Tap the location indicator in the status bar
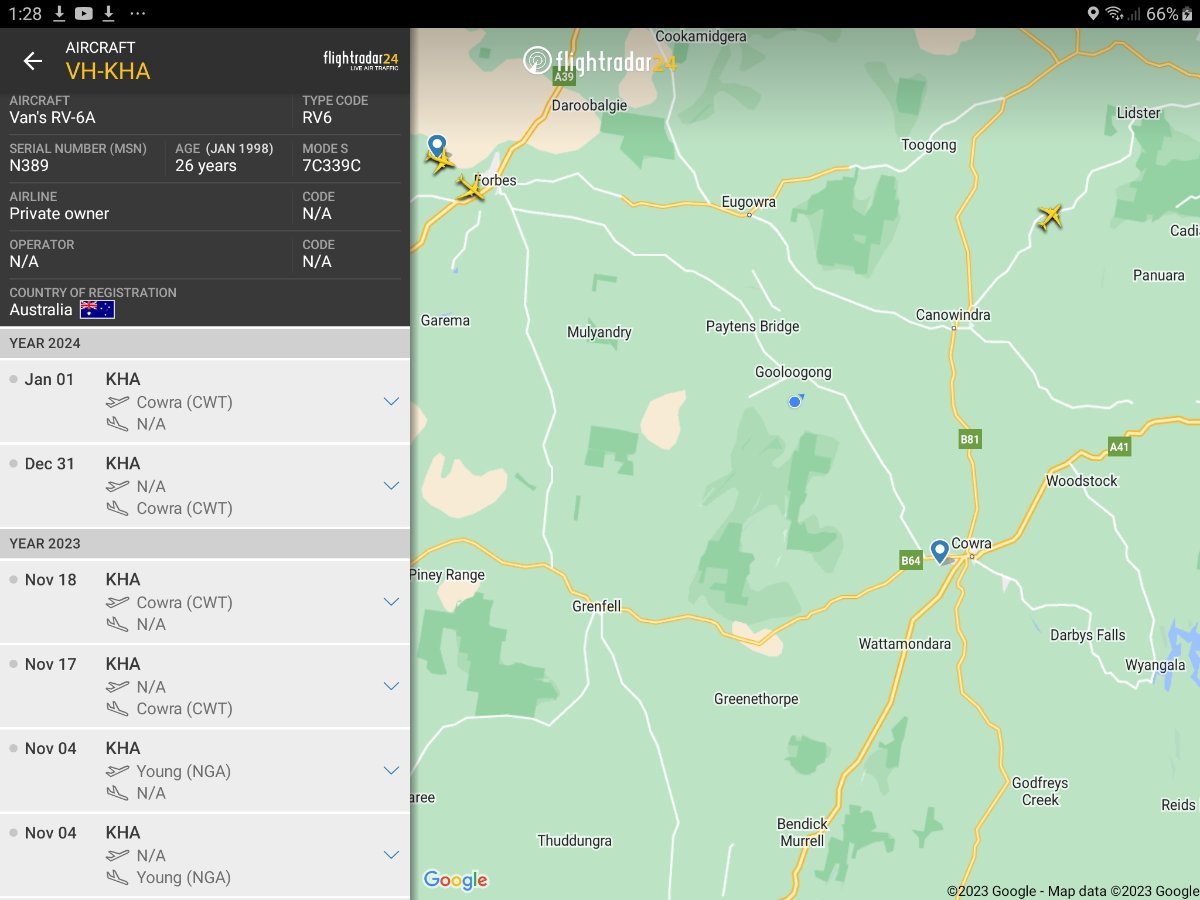This screenshot has width=1200, height=900. coord(1093,14)
